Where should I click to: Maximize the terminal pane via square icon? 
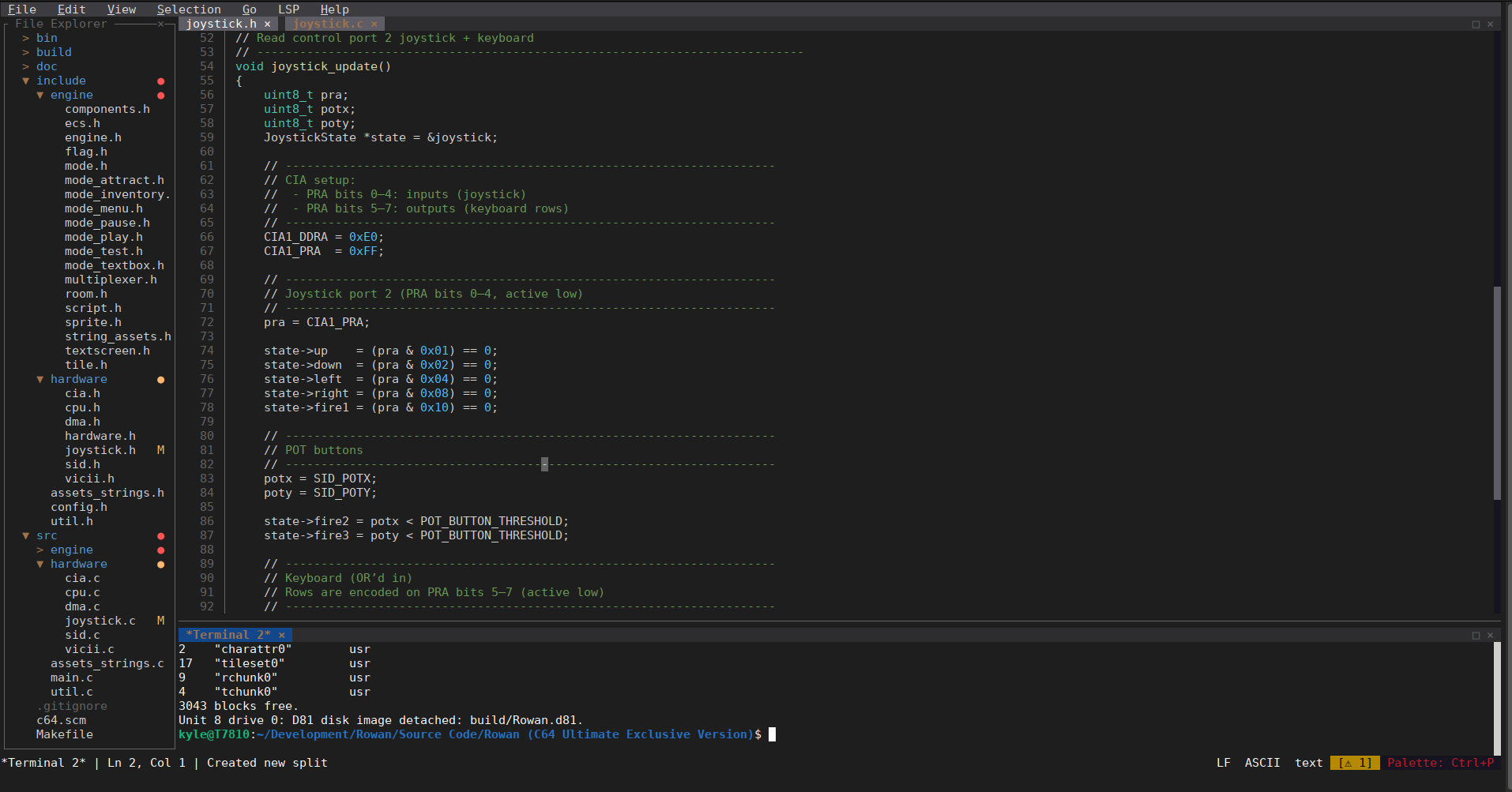tap(1476, 635)
